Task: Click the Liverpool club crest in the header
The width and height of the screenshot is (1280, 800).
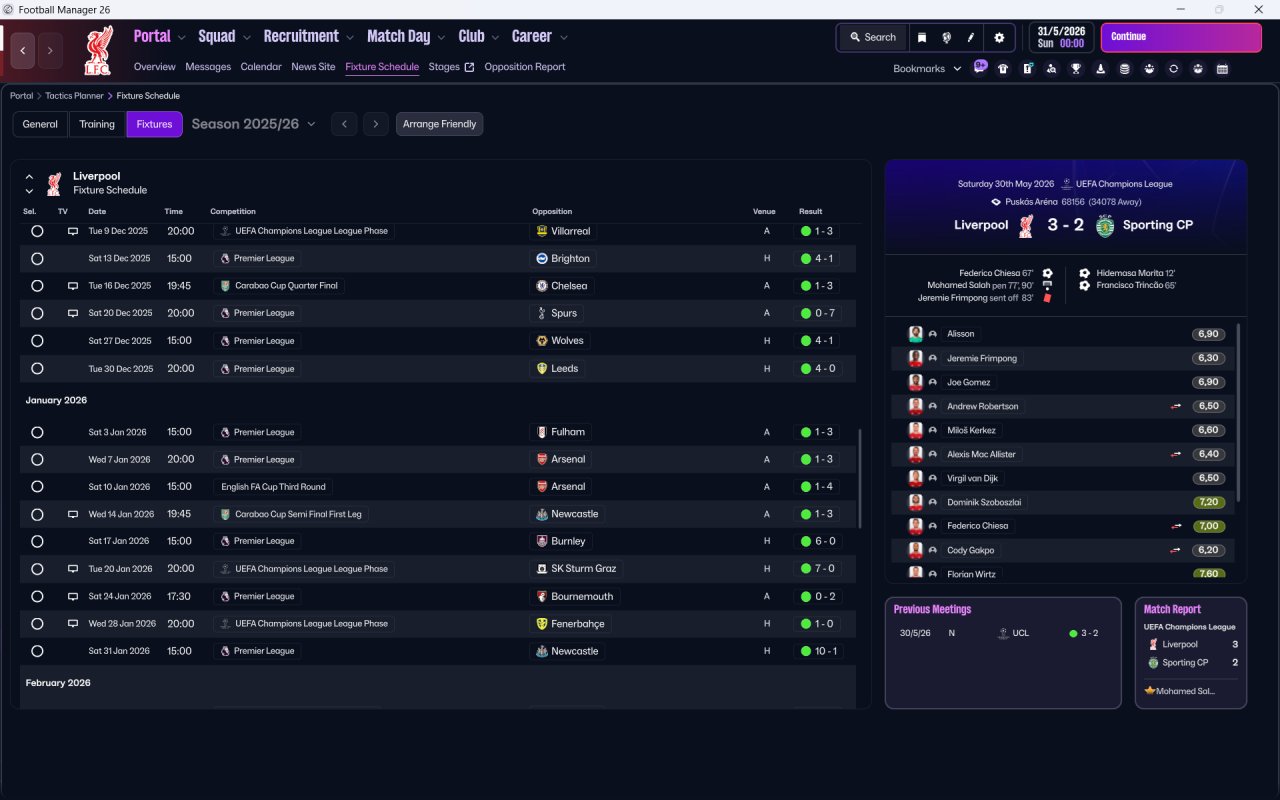Action: click(97, 51)
